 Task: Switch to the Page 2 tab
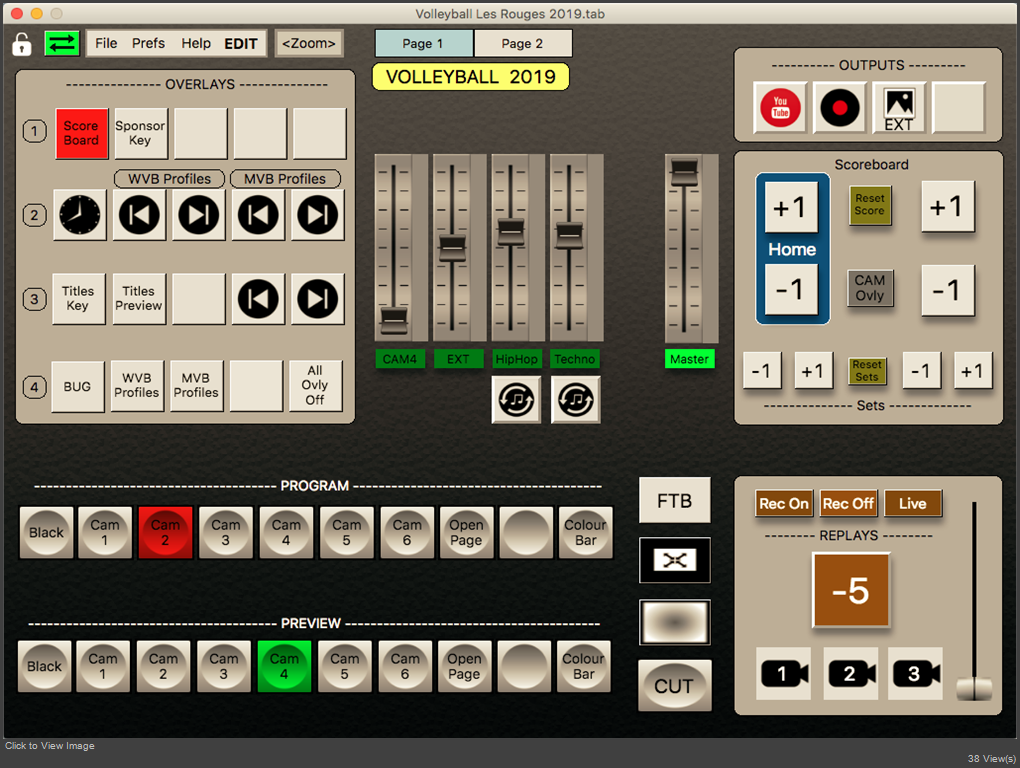click(522, 43)
